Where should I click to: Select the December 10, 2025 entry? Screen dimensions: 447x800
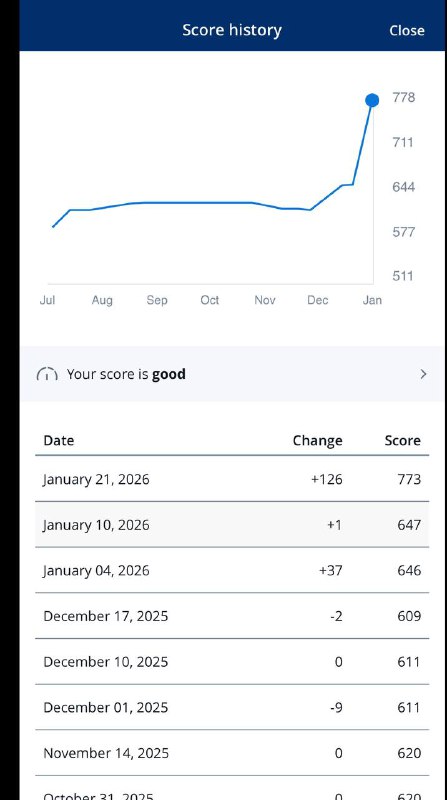pos(232,661)
